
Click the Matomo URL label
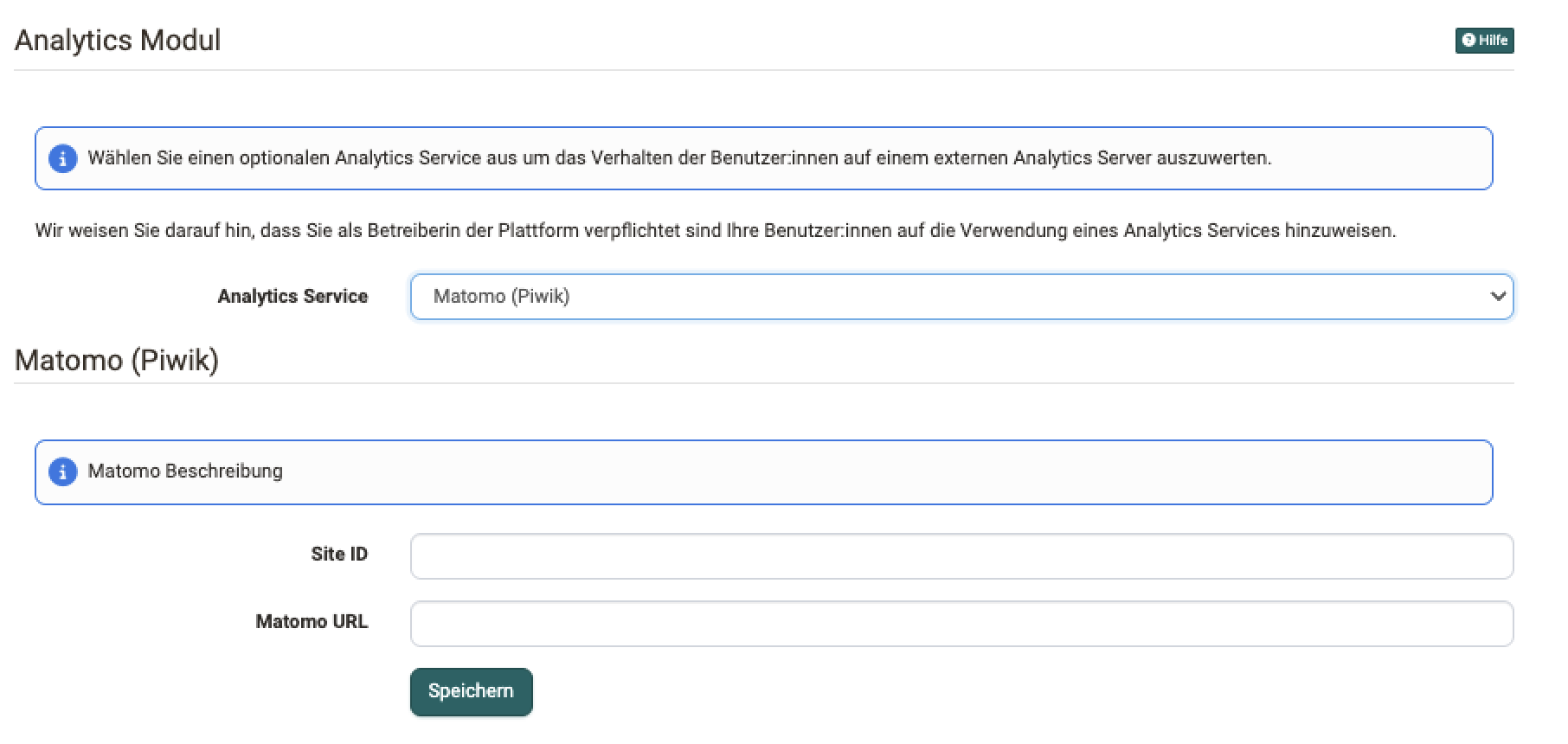pos(312,622)
